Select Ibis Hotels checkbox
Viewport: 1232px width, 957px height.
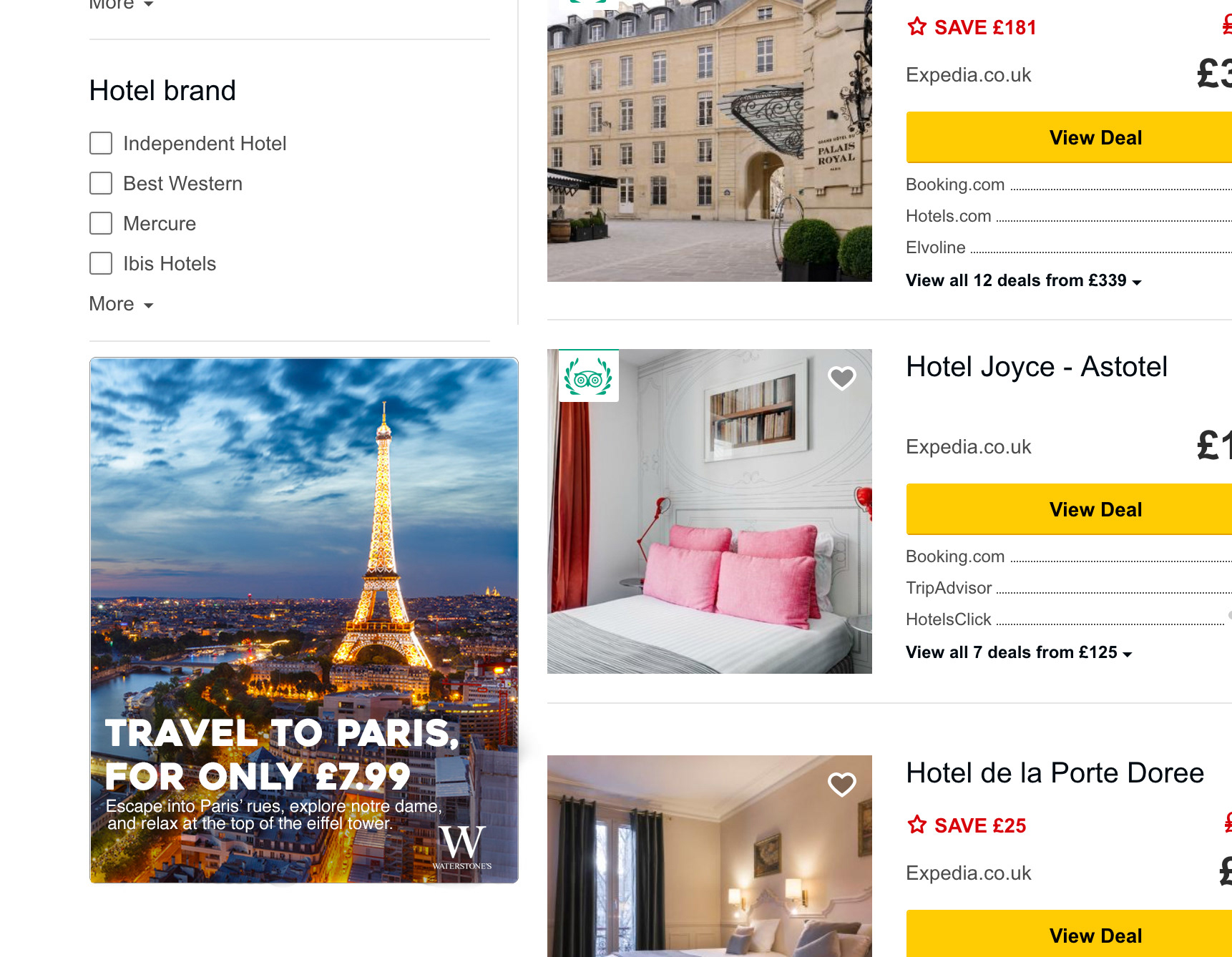(x=101, y=263)
